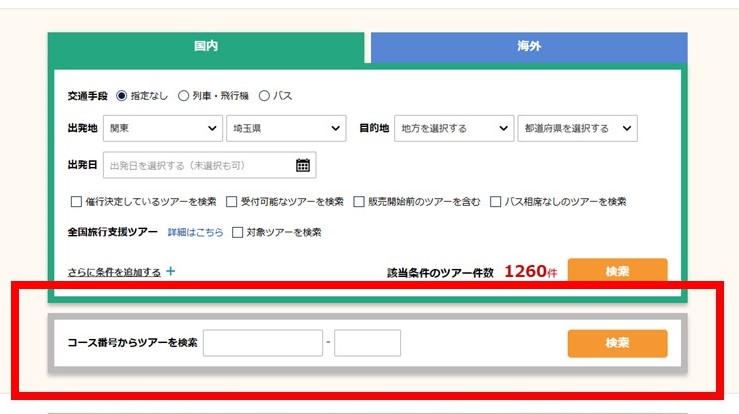Open the 地方を選択する destination dropdown
Image resolution: width=739 pixels, height=414 pixels.
[453, 128]
